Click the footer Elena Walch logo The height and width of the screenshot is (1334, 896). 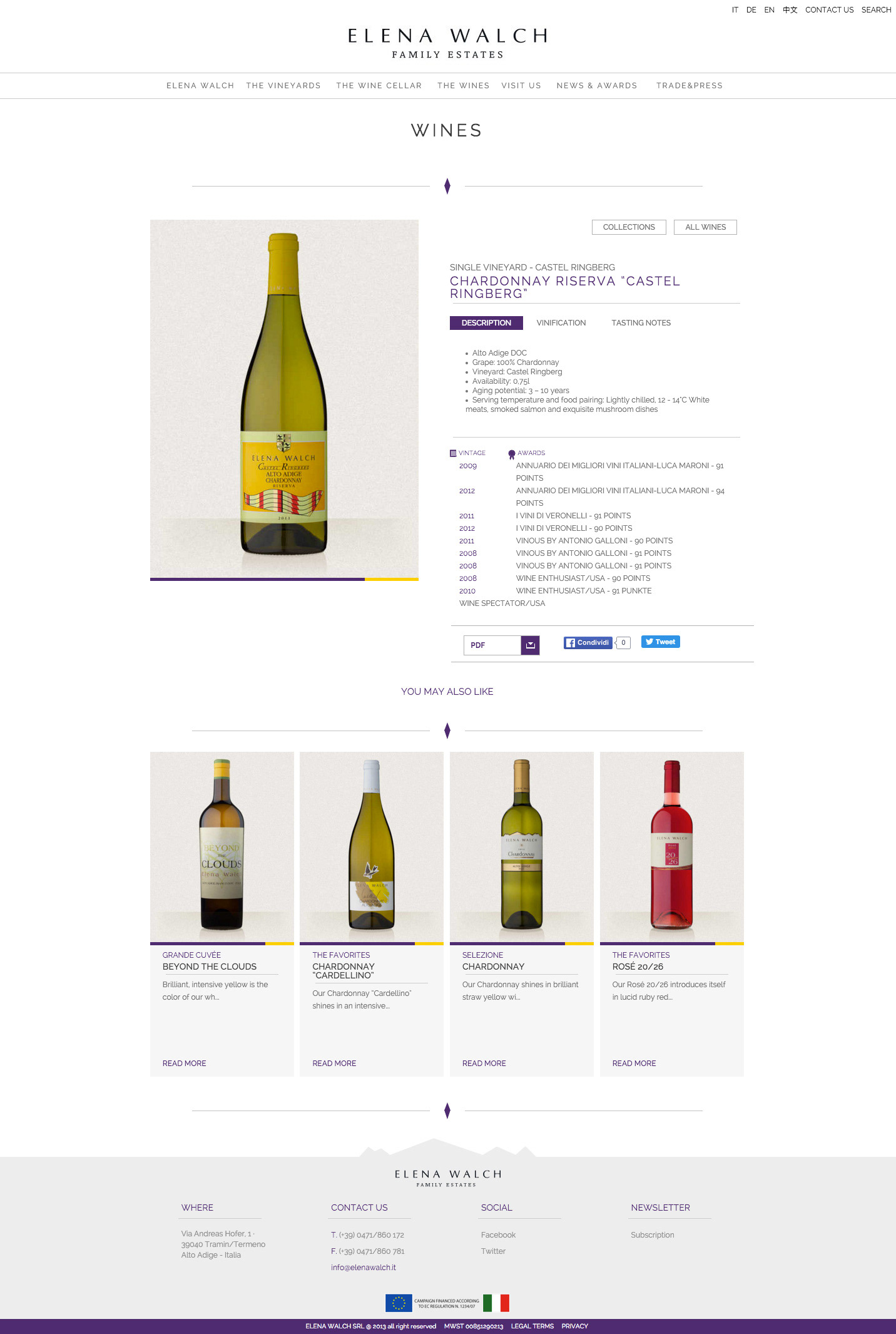(447, 1178)
